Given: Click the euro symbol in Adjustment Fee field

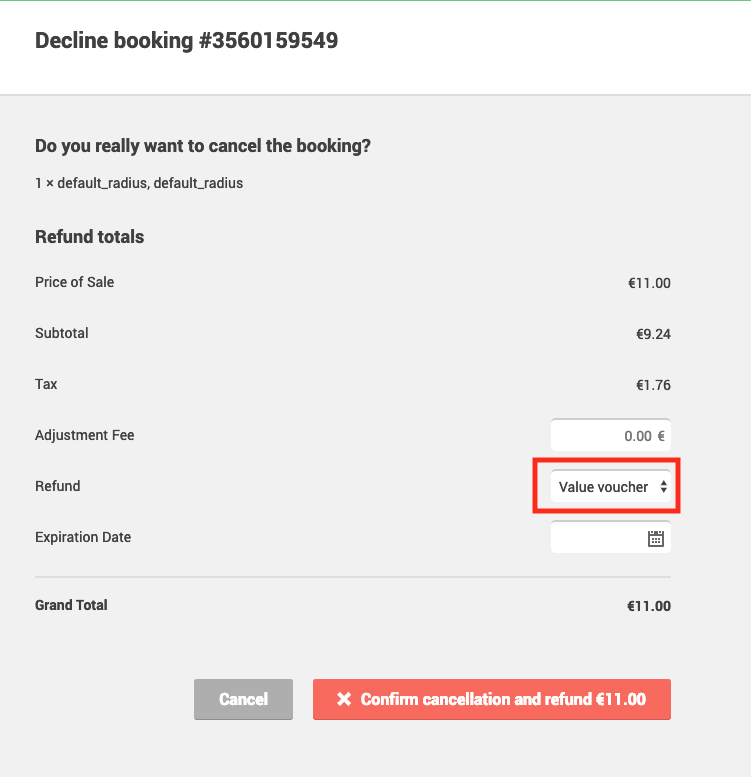Looking at the screenshot, I should 661,436.
